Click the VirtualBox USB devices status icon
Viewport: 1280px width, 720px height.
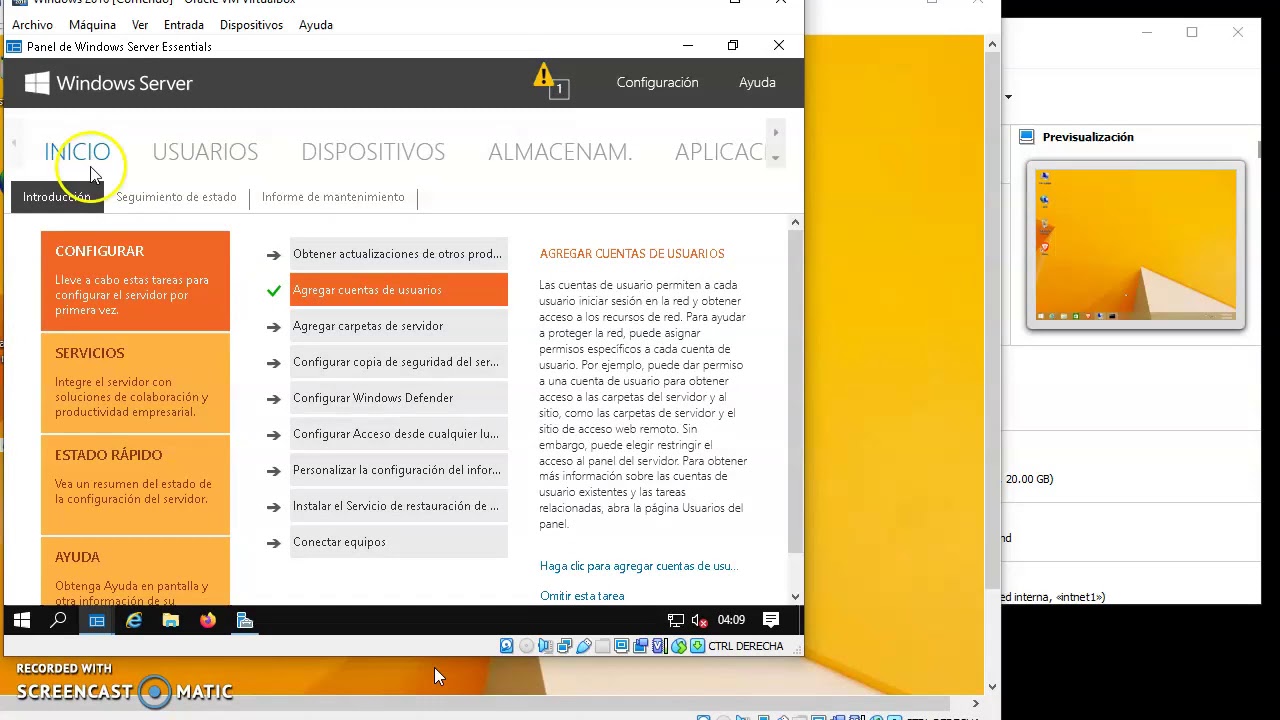(x=584, y=646)
